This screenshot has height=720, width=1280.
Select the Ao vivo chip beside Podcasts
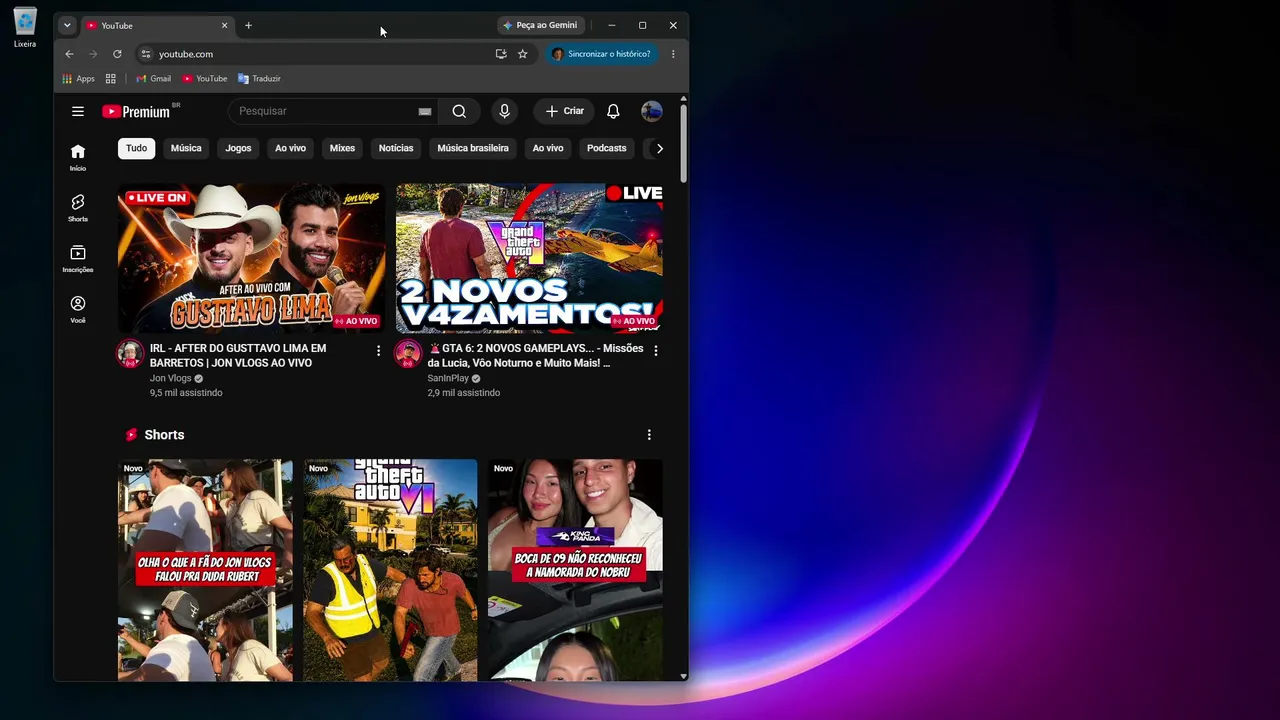pyautogui.click(x=548, y=148)
